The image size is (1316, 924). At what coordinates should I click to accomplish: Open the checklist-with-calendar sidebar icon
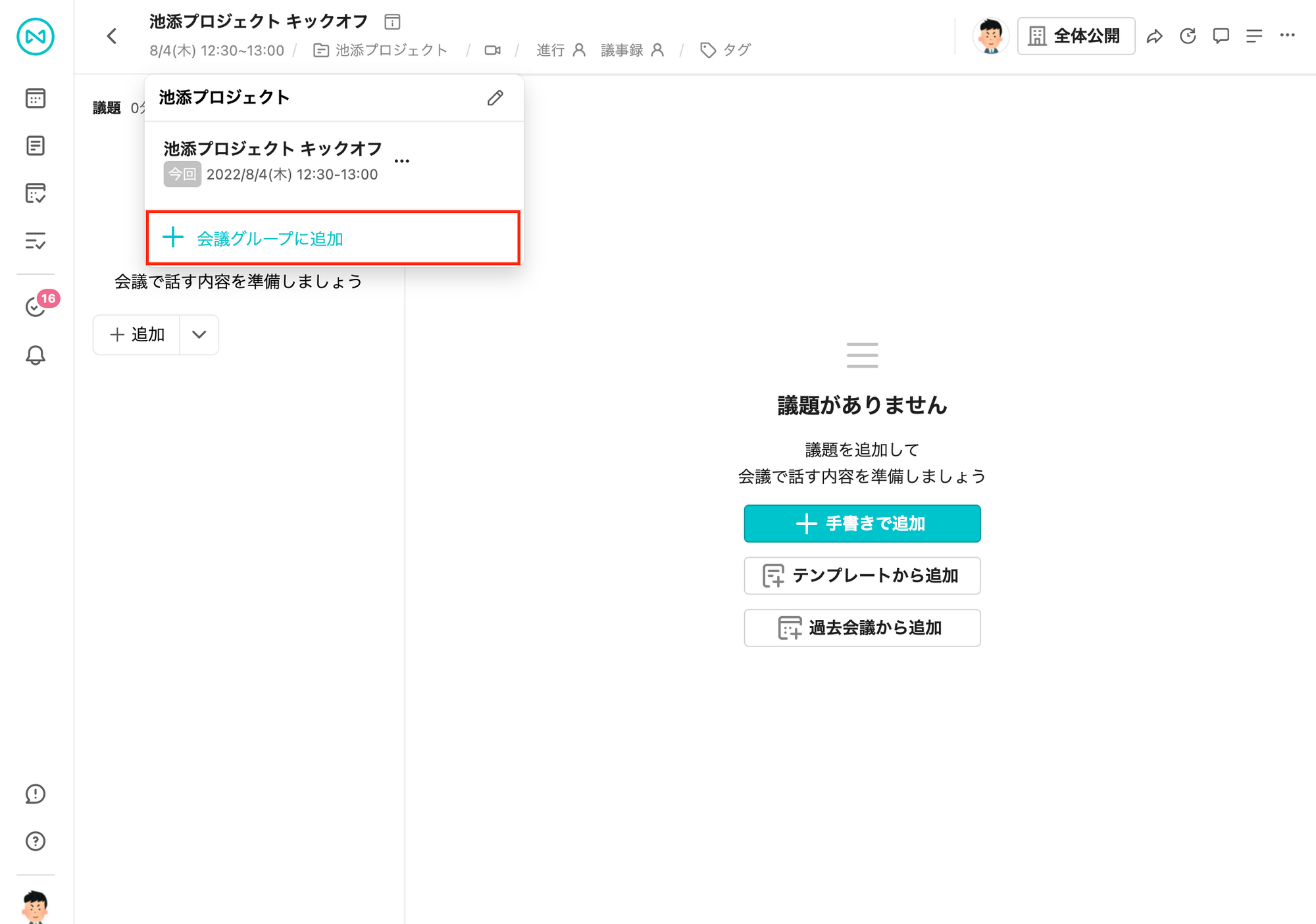coord(36,193)
